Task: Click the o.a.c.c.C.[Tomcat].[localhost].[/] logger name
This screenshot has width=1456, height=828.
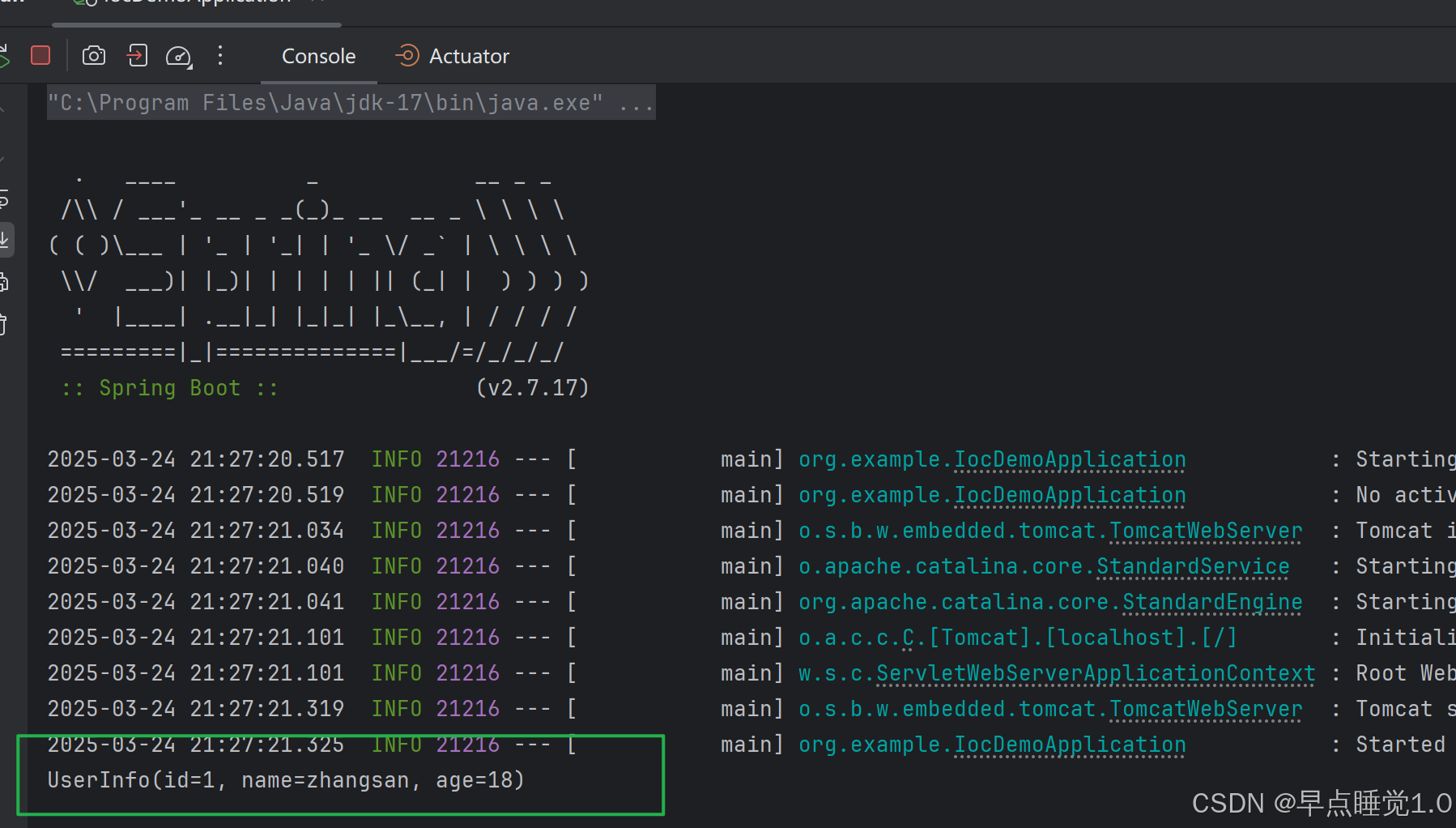Action: click(1018, 638)
